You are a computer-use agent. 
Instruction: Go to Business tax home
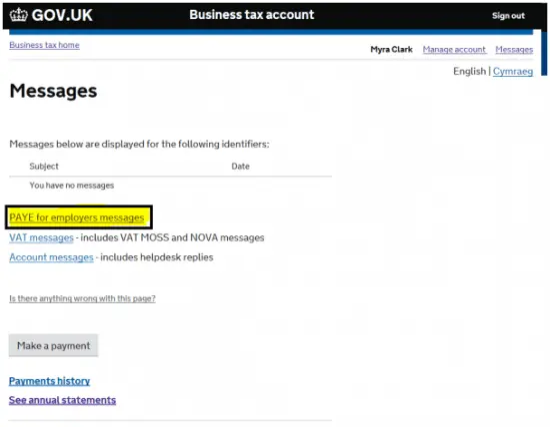45,45
